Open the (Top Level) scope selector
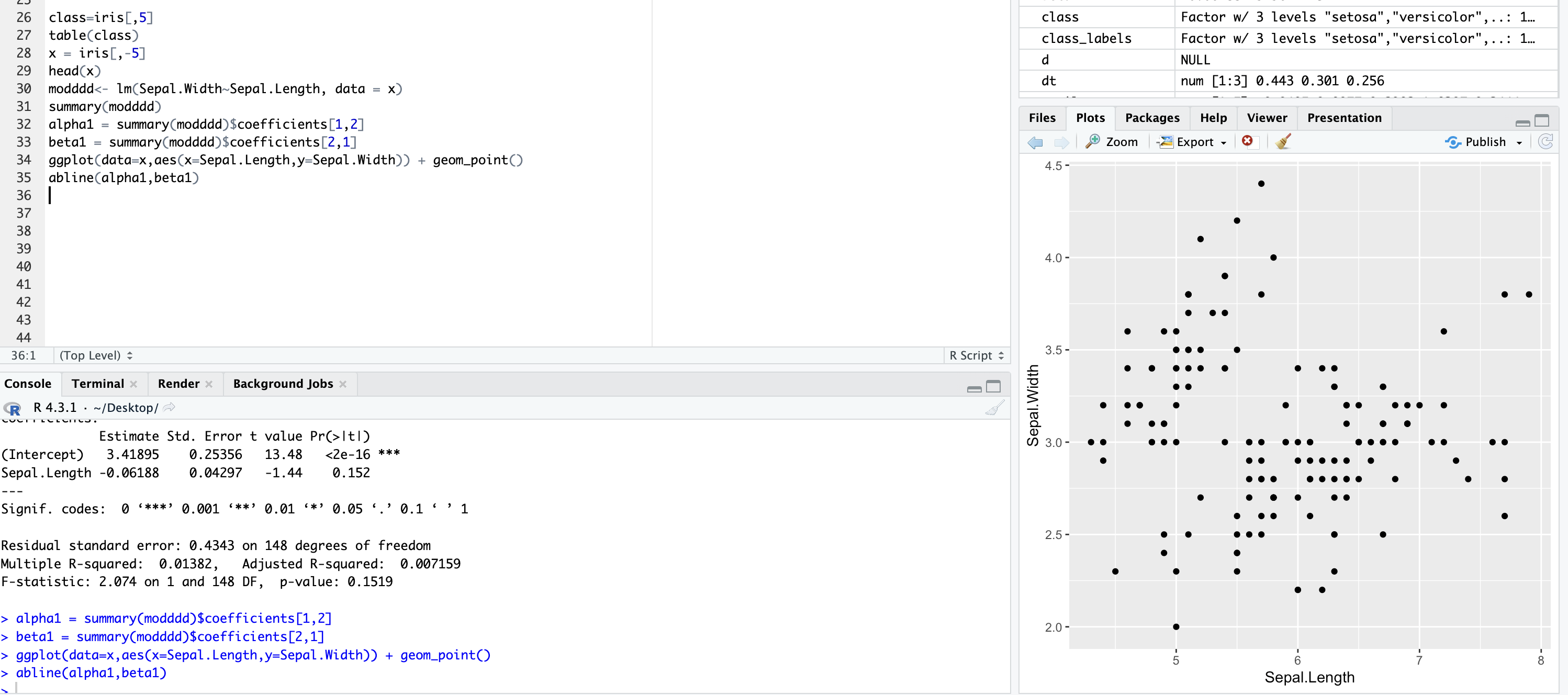 tap(95, 355)
